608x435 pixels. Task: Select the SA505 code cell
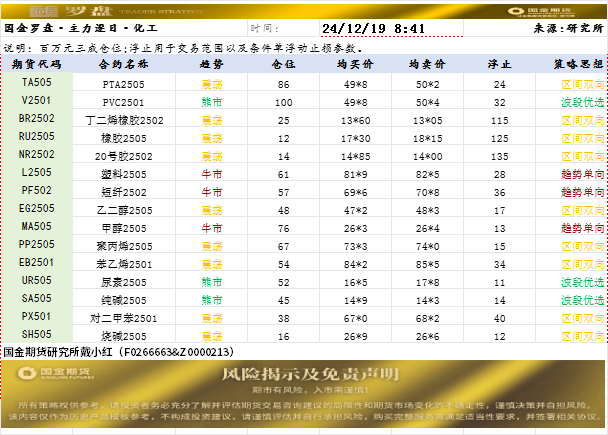point(36,299)
